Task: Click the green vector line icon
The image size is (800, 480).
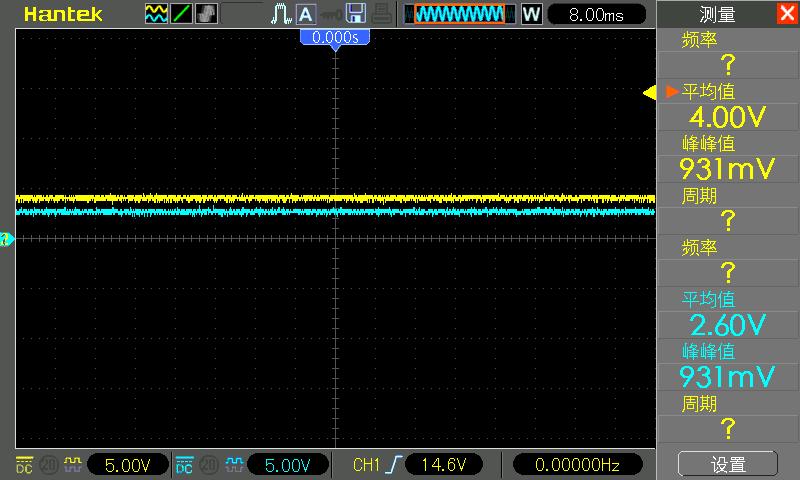Action: (182, 14)
